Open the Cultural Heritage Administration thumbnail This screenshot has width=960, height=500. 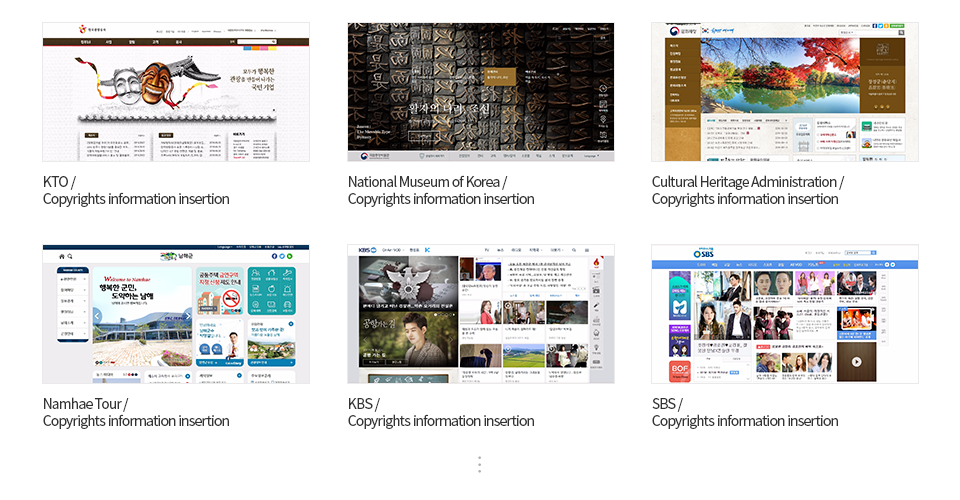(x=784, y=92)
